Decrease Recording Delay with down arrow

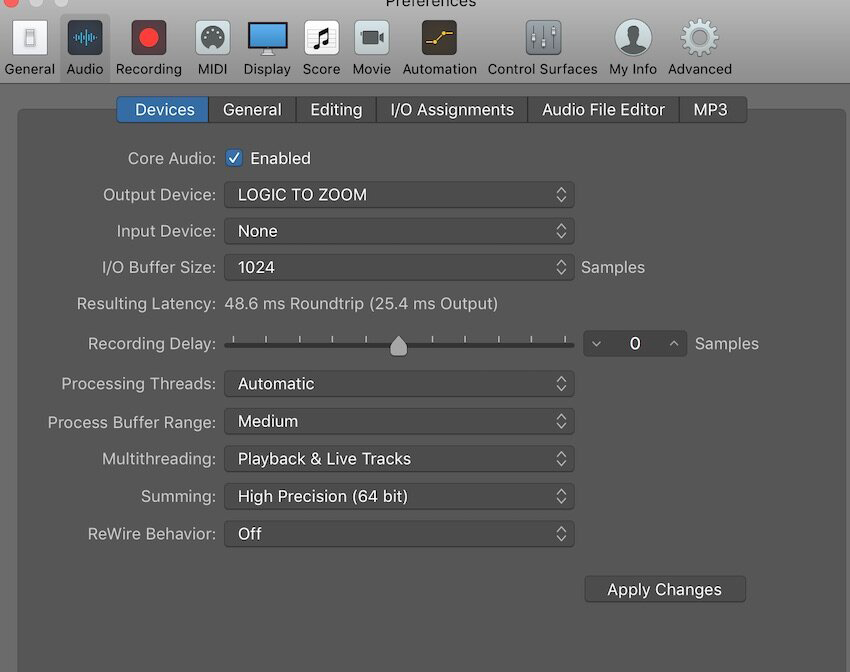596,344
